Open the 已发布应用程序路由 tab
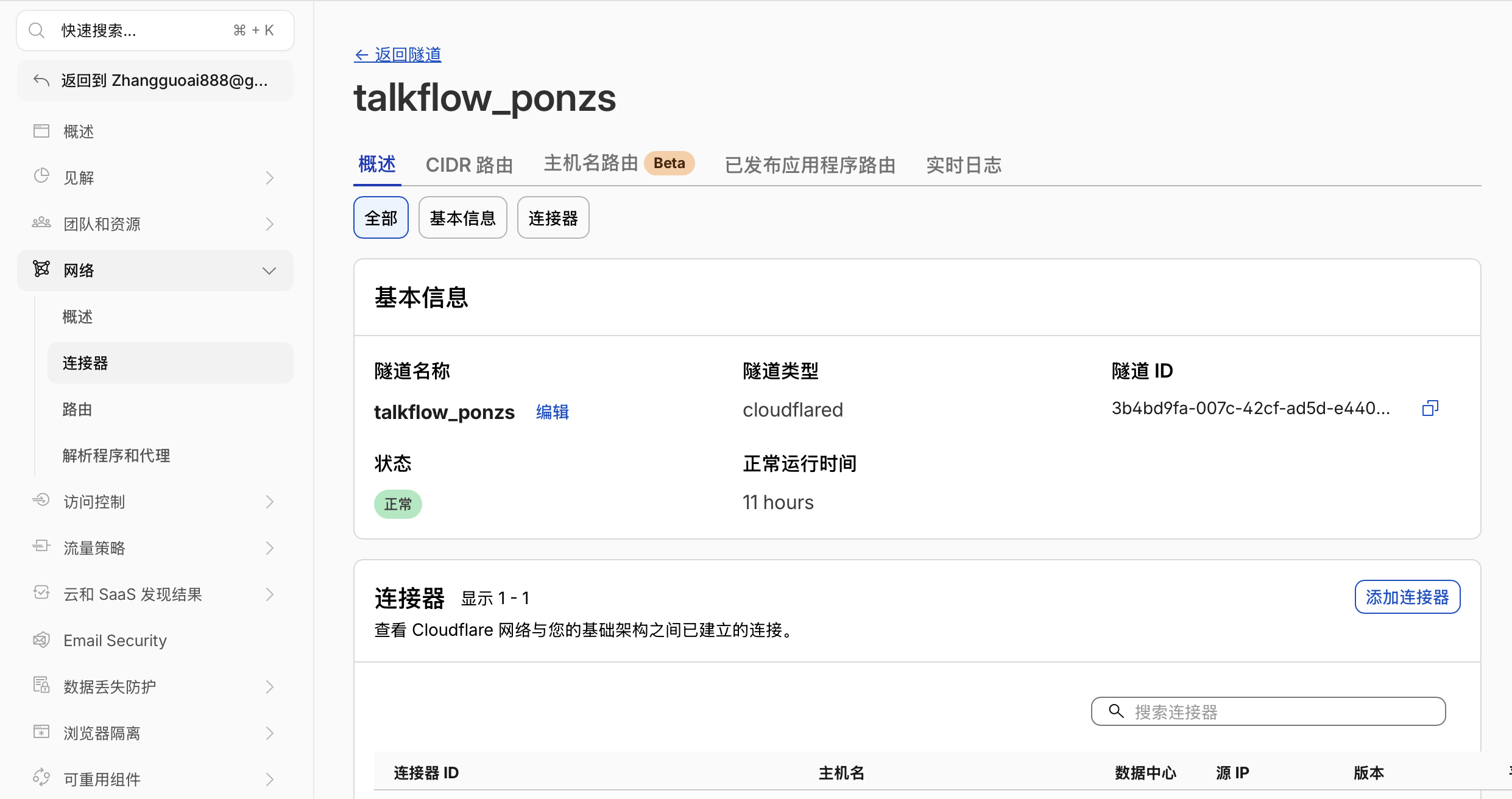The height and width of the screenshot is (799, 1512). 810,164
